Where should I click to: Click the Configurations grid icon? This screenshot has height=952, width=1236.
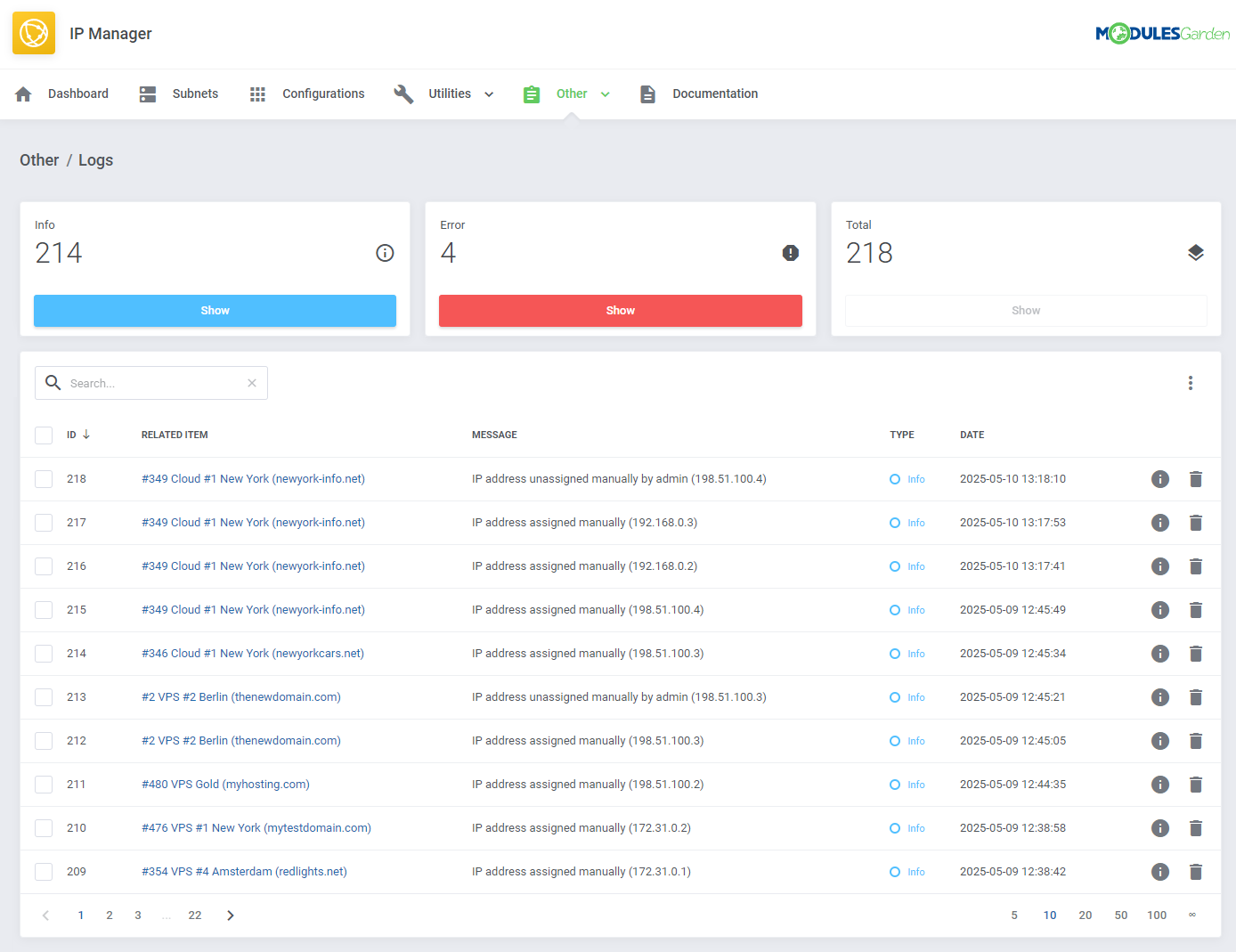pyautogui.click(x=257, y=94)
